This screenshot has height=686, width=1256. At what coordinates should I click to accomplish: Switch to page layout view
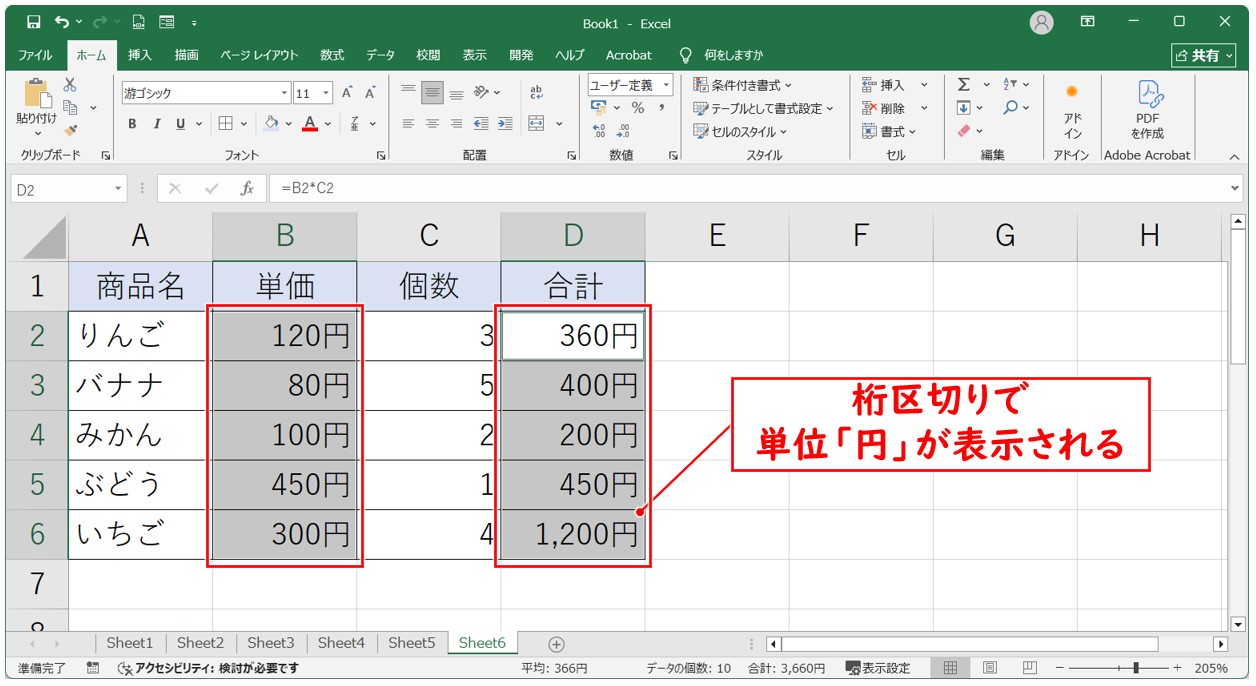click(x=989, y=668)
